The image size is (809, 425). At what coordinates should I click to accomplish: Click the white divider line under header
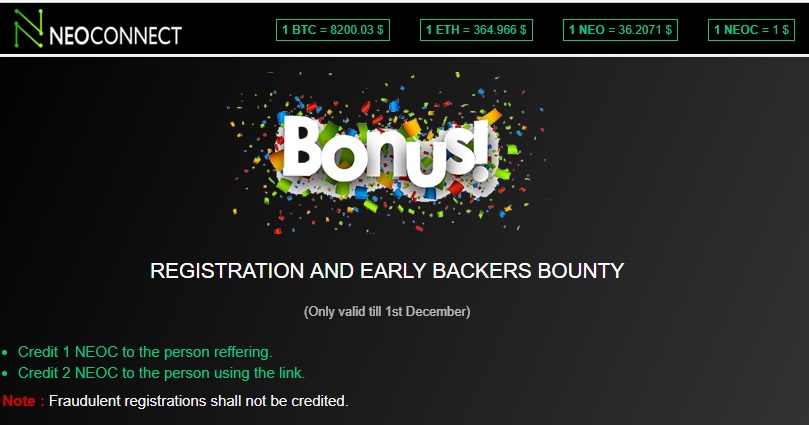click(404, 56)
